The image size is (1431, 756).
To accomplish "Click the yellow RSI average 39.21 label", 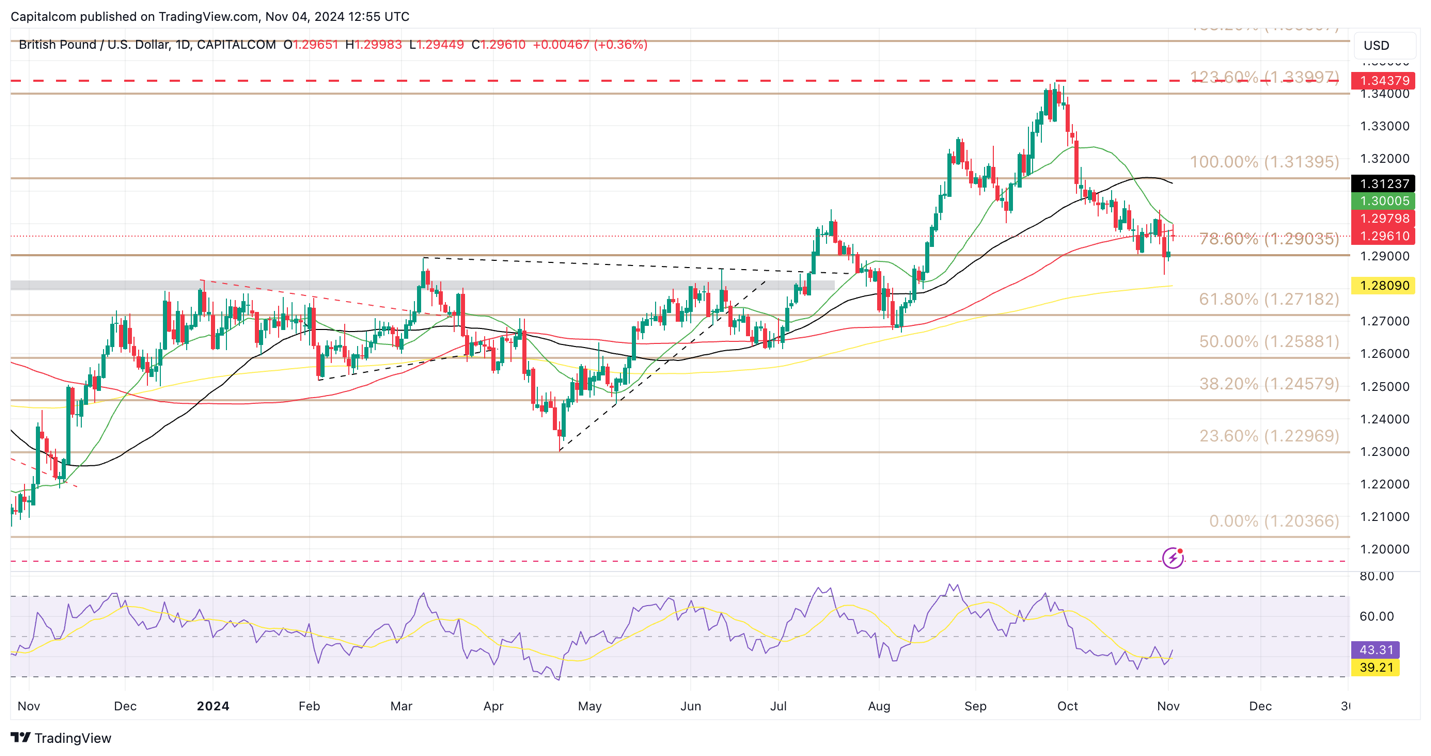I will click(1375, 668).
